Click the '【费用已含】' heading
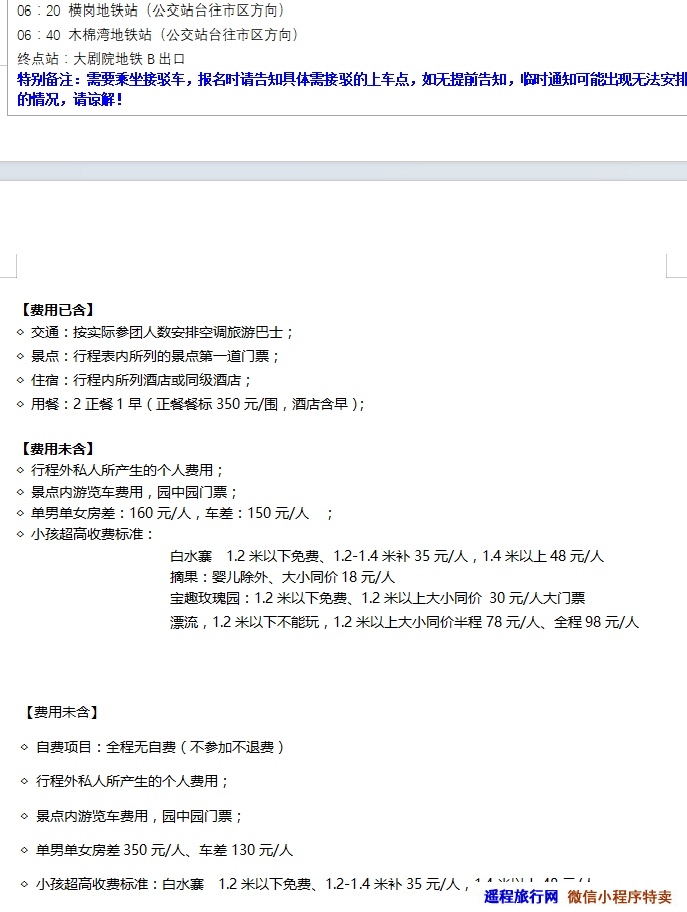The image size is (687, 912). (x=57, y=310)
